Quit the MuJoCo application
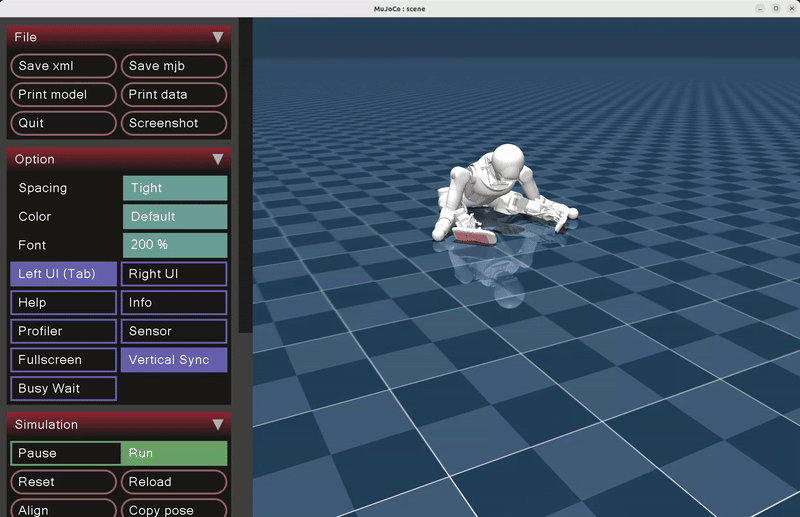The height and width of the screenshot is (517, 800). coord(63,123)
